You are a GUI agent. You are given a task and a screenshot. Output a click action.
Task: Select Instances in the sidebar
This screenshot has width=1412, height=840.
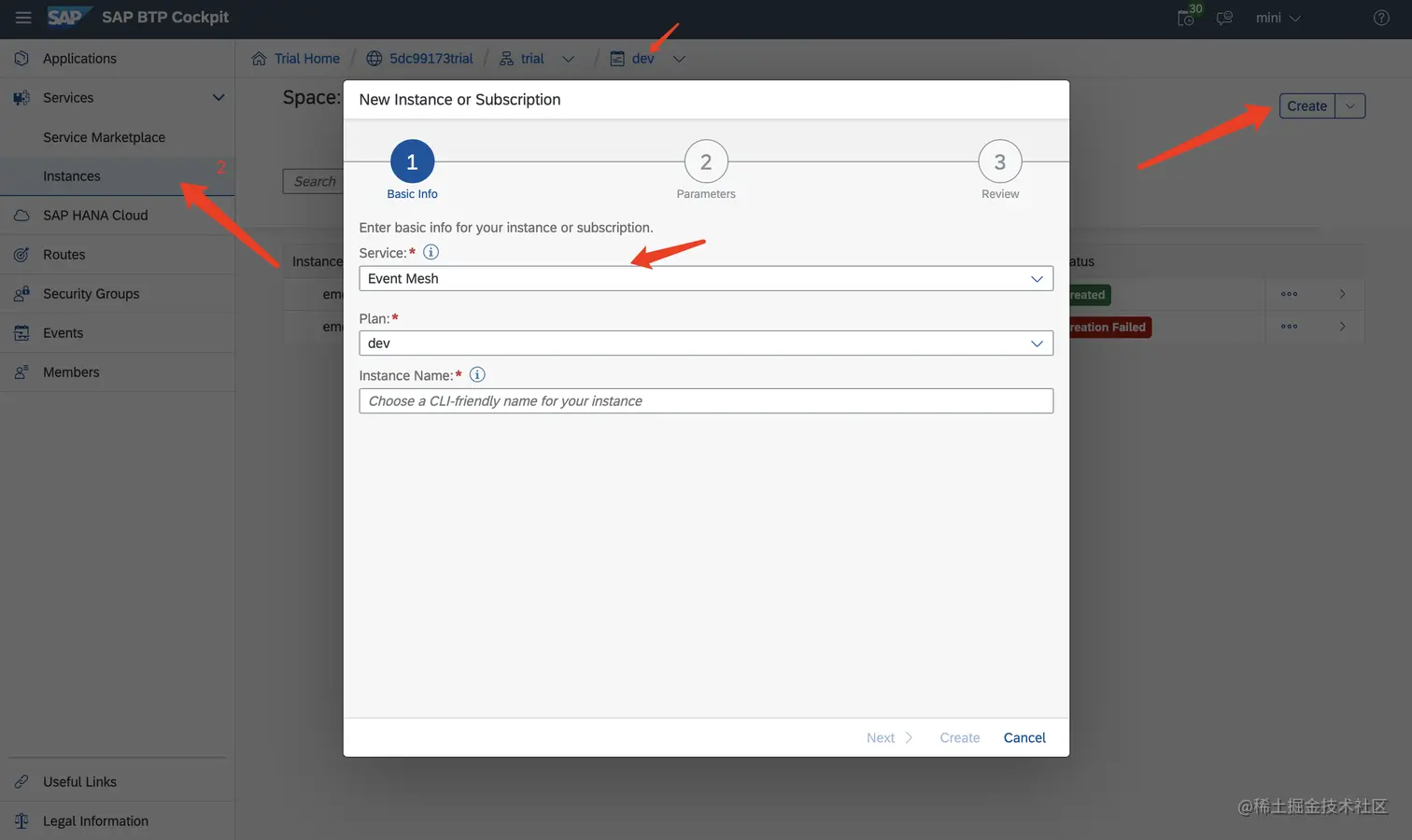pos(117,176)
